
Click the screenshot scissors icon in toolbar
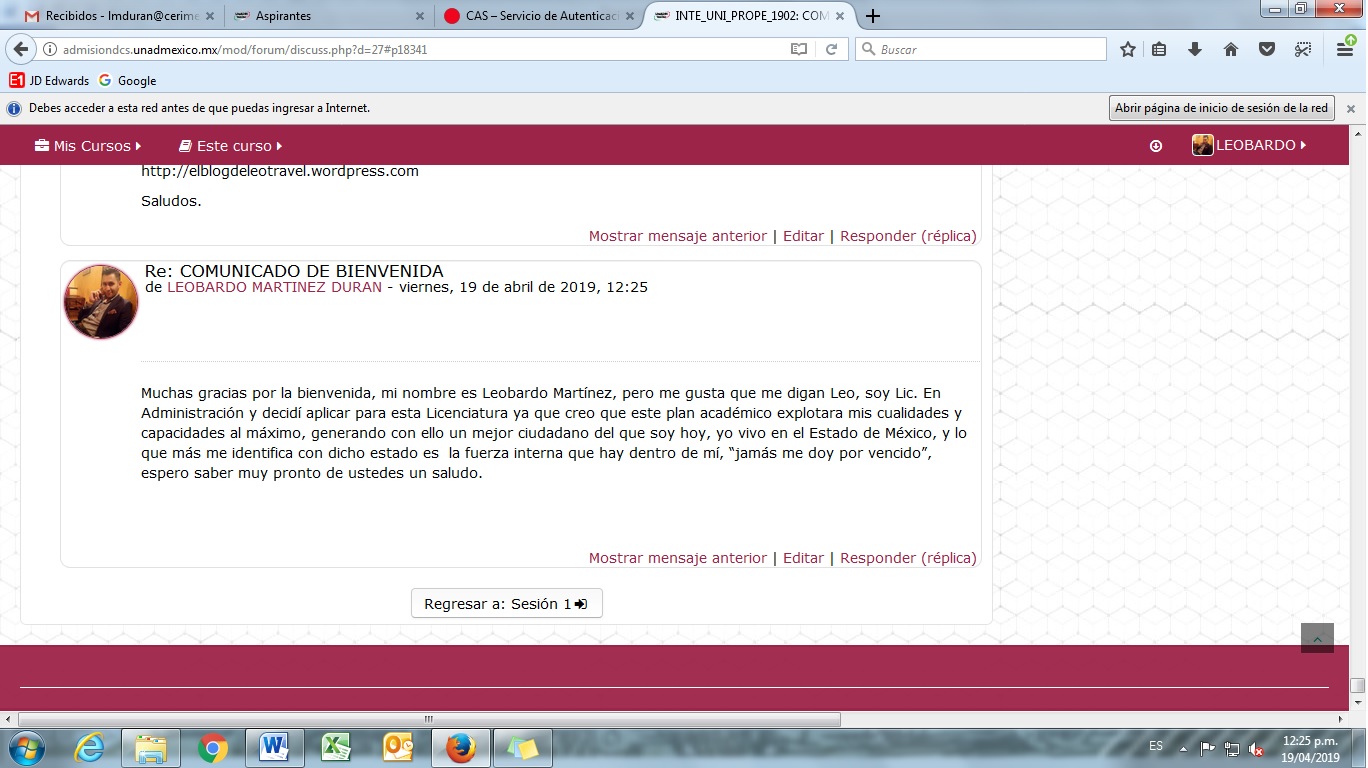click(x=1302, y=49)
